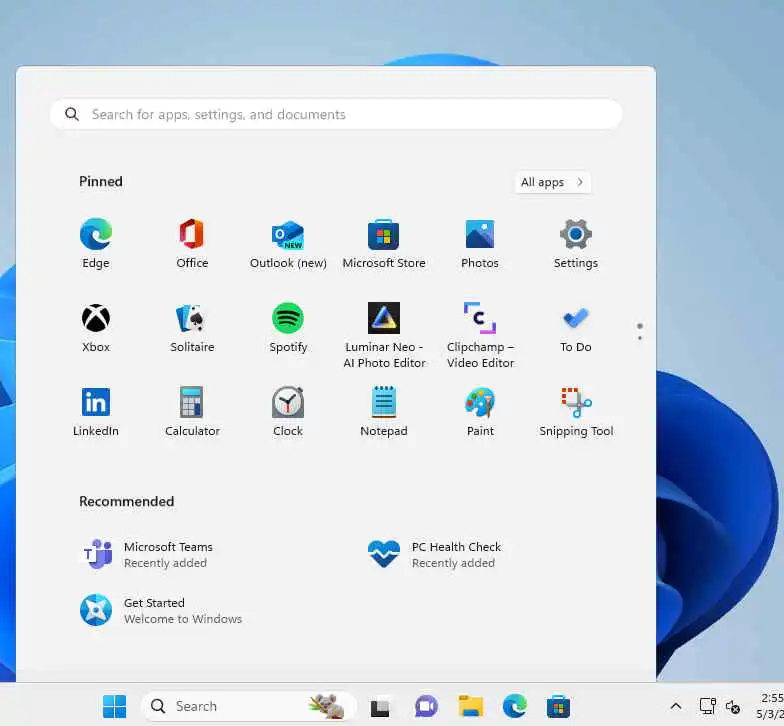The image size is (784, 726).
Task: Launch the Clock app
Action: [x=288, y=412]
